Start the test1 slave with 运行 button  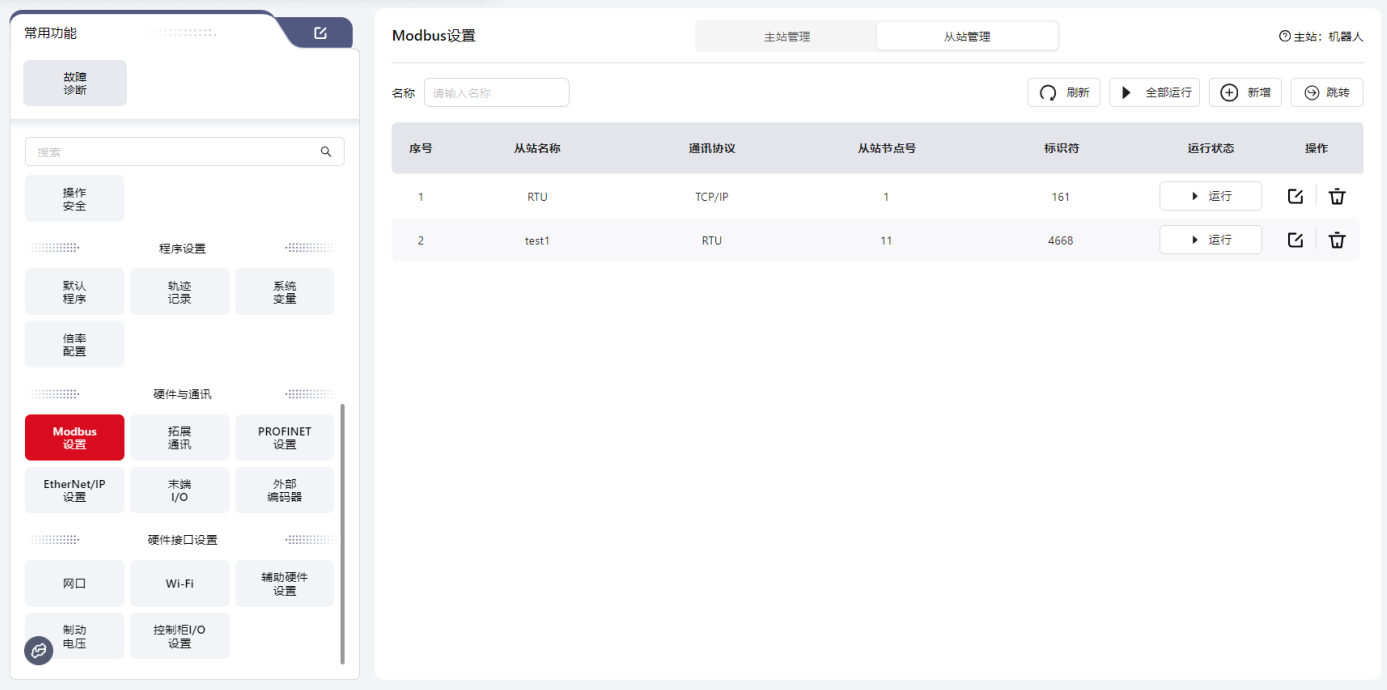[x=1210, y=240]
